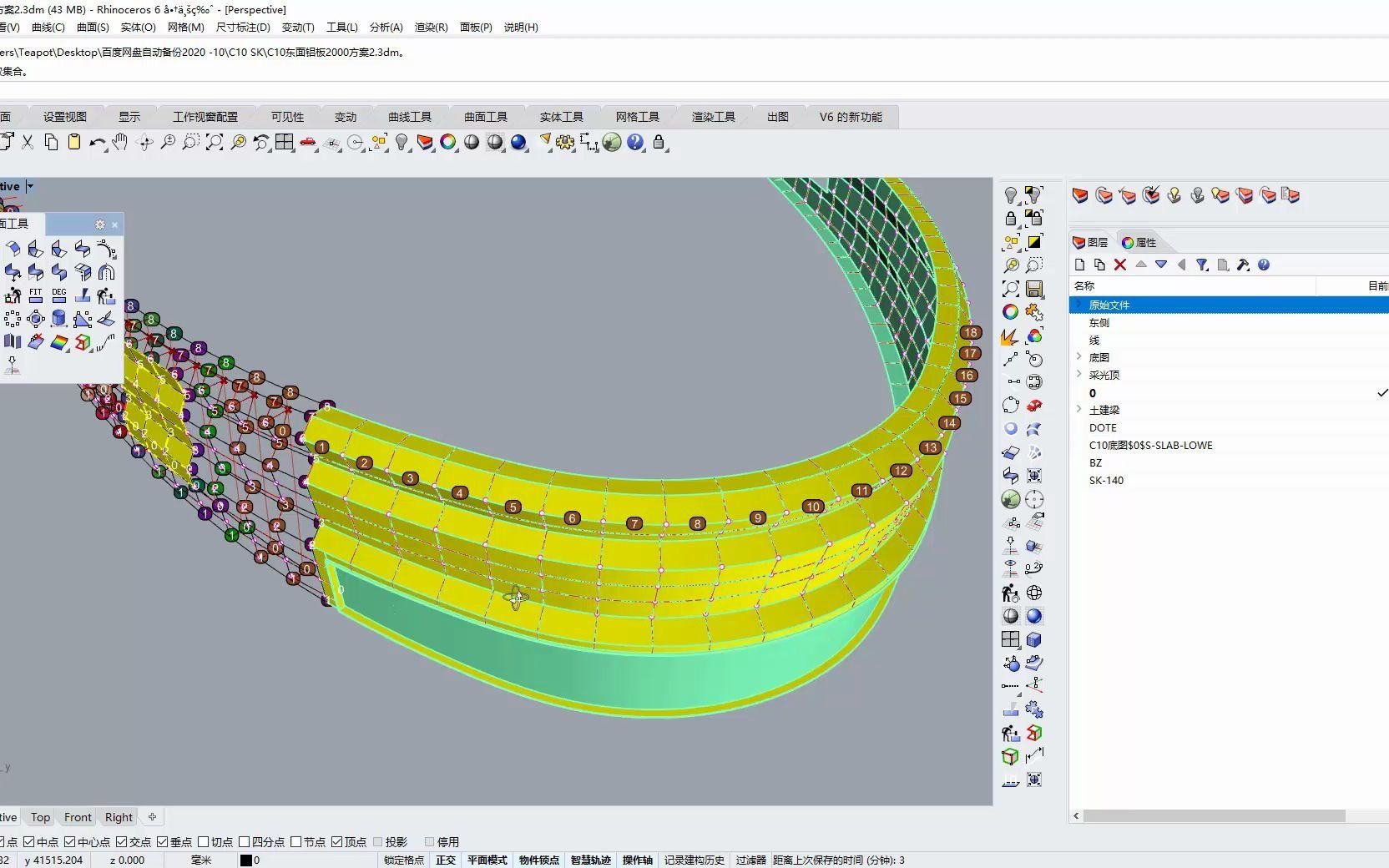
Task: Click the add viewport tab plus button
Action: click(x=152, y=817)
